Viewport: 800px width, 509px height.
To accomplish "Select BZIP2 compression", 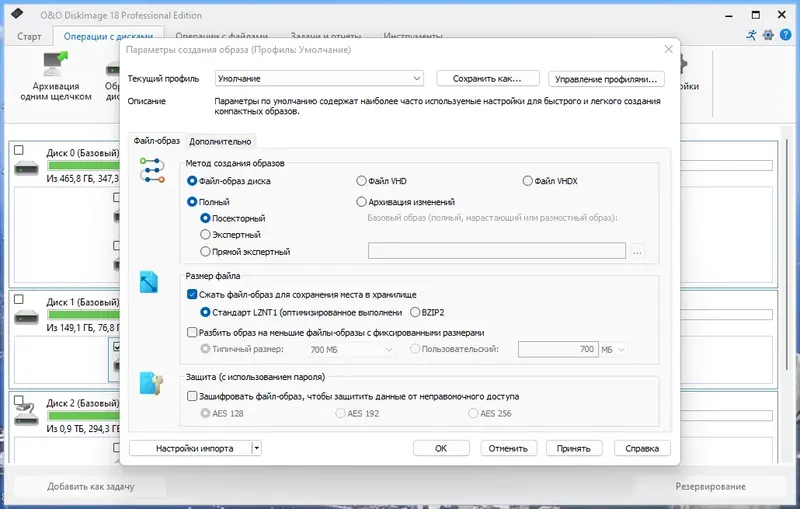I will (x=415, y=312).
